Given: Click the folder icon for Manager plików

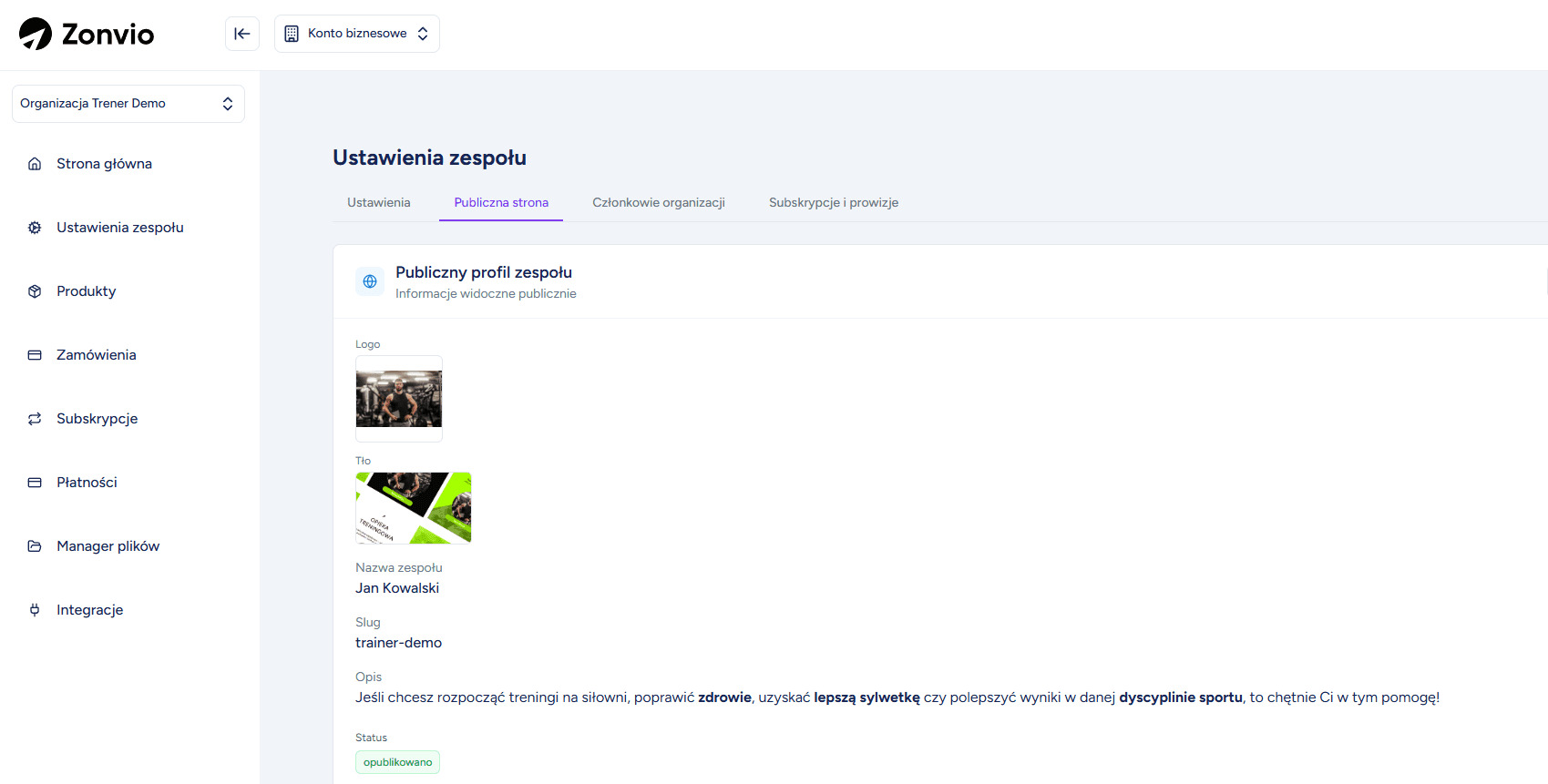Looking at the screenshot, I should click(35, 546).
